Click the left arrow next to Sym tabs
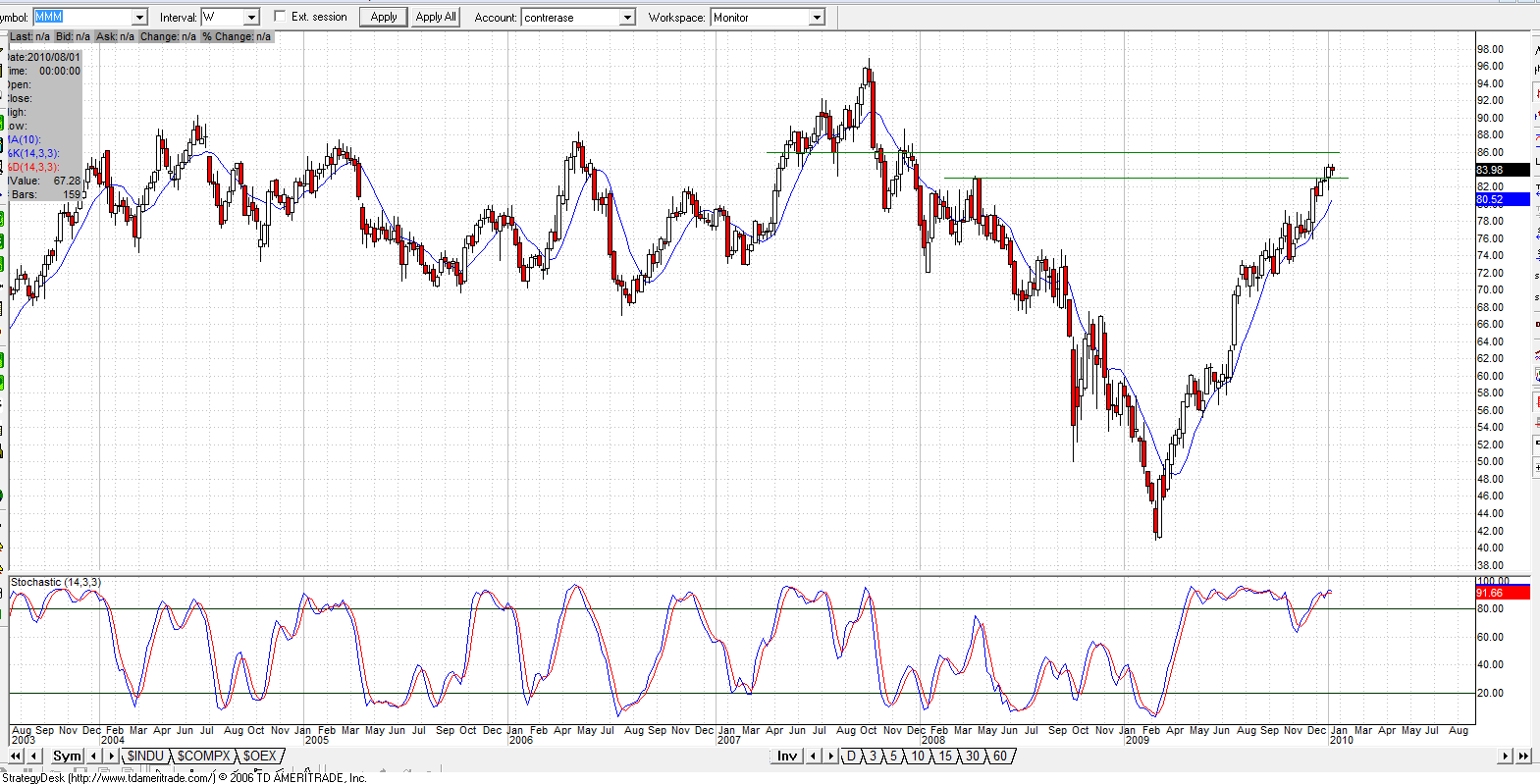Screen dimensions: 1540x784 [x=94, y=756]
